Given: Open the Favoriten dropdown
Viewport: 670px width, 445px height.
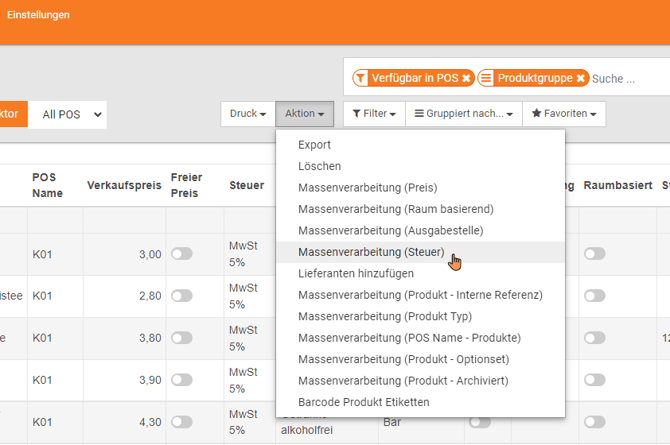Looking at the screenshot, I should tap(565, 114).
